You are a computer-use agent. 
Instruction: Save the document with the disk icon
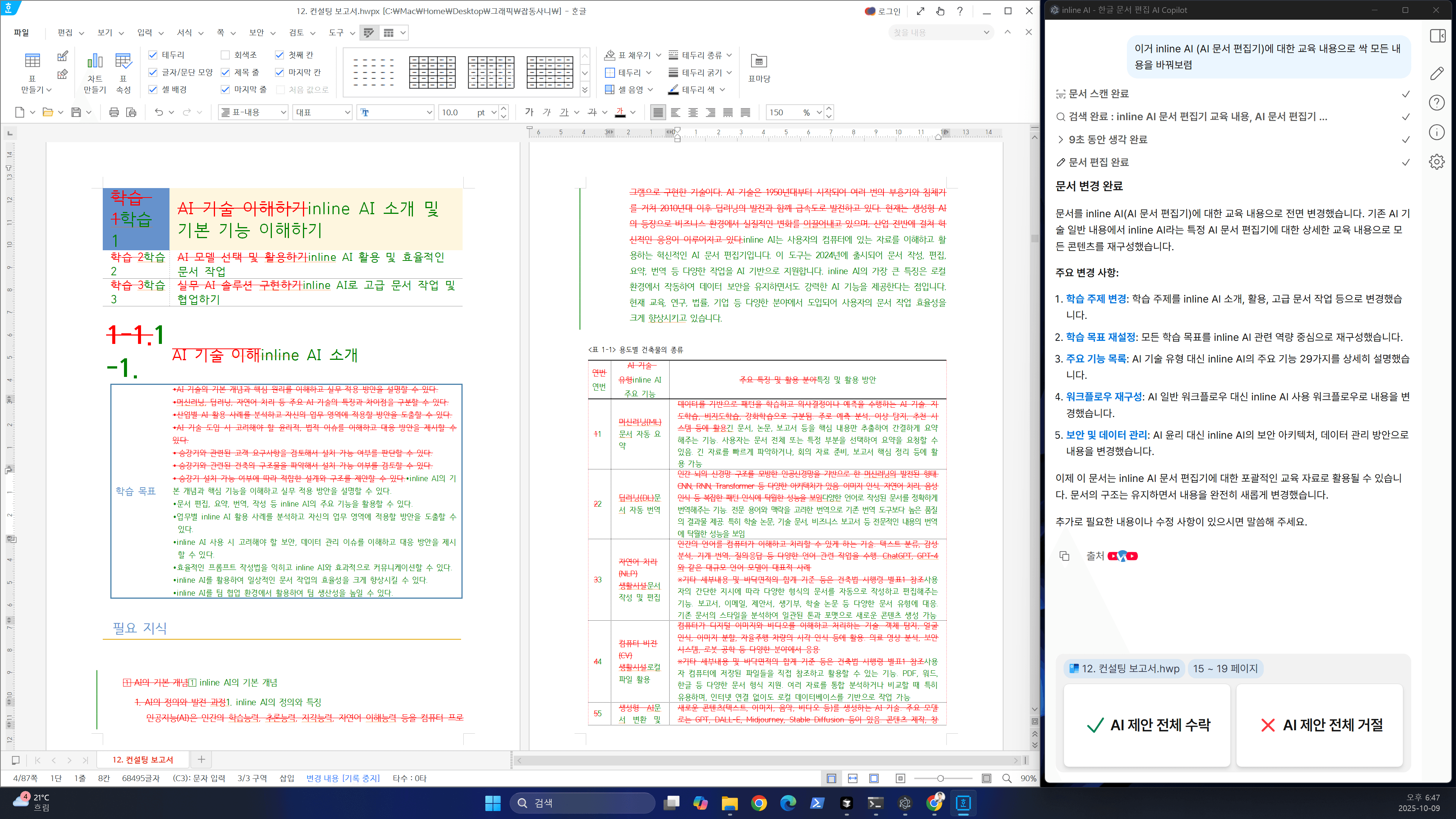click(x=76, y=113)
